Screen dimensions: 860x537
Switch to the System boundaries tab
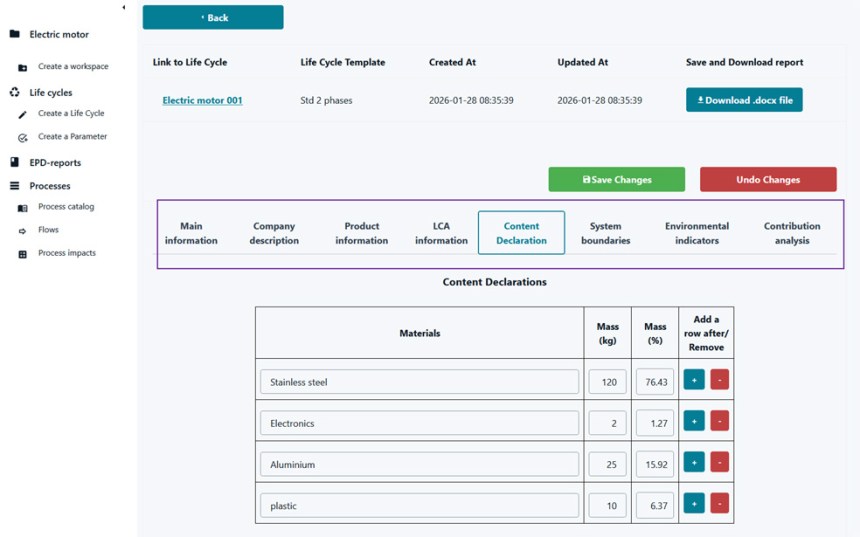(605, 233)
